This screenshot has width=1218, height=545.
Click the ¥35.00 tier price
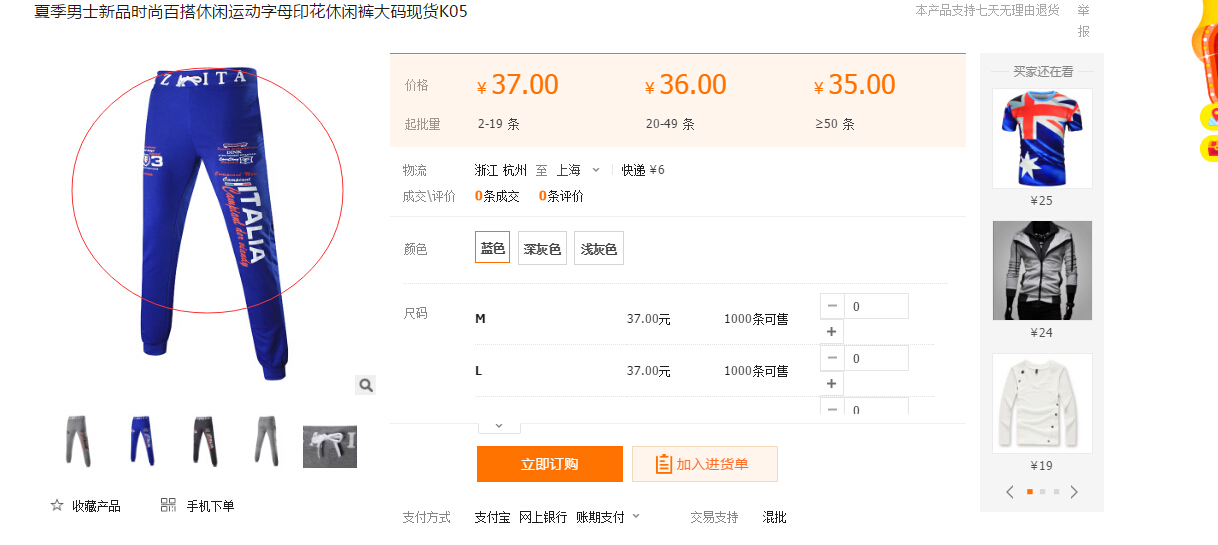[x=855, y=85]
